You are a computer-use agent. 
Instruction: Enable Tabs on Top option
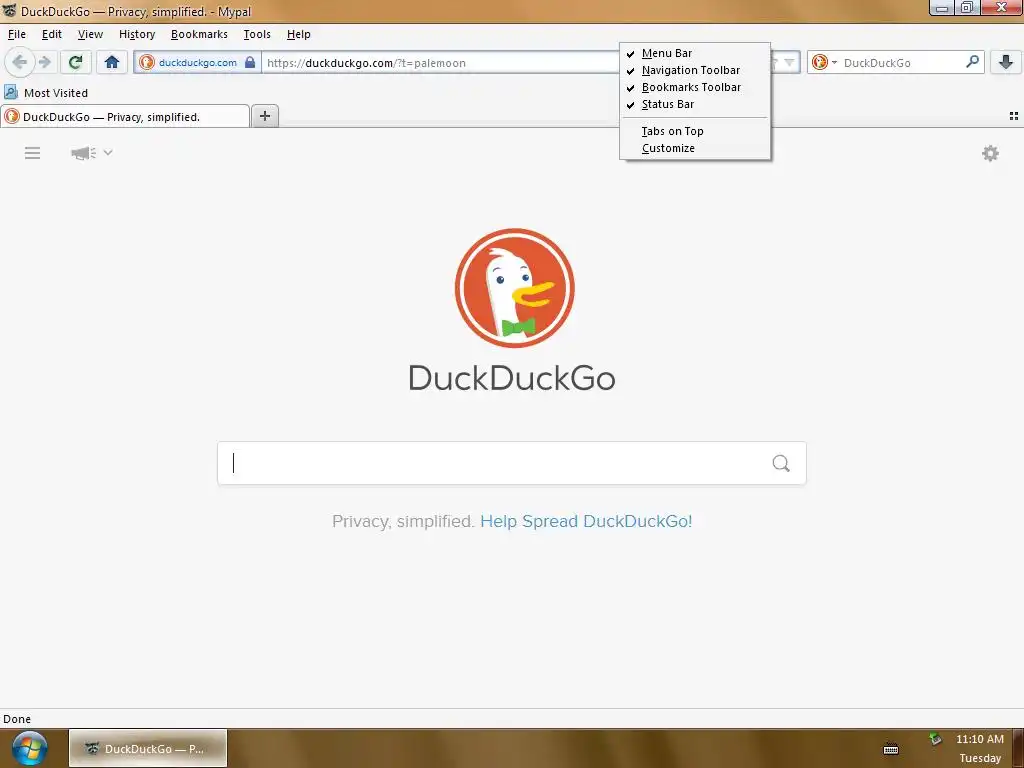695,131
